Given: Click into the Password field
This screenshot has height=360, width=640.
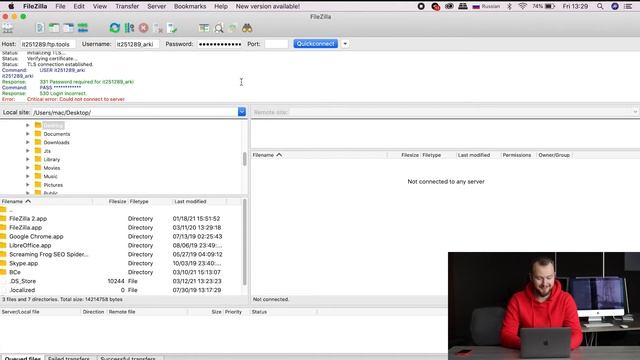Looking at the screenshot, I should (x=220, y=44).
